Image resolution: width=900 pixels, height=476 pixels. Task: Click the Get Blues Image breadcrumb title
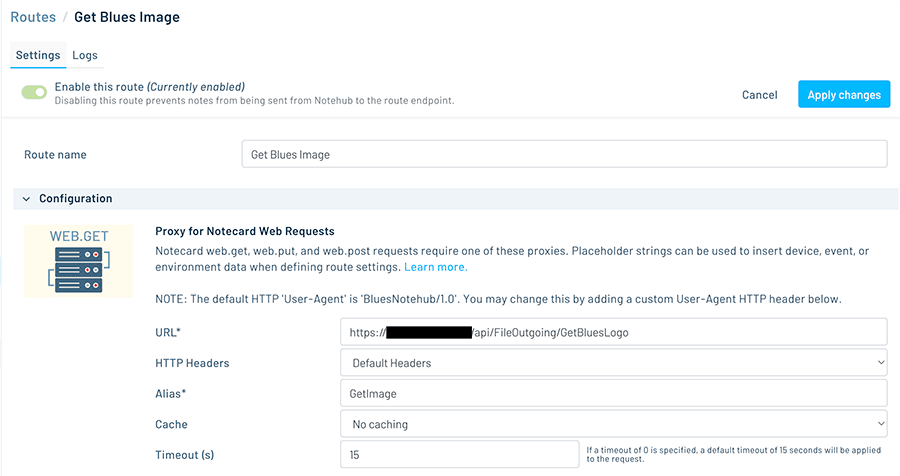point(127,17)
